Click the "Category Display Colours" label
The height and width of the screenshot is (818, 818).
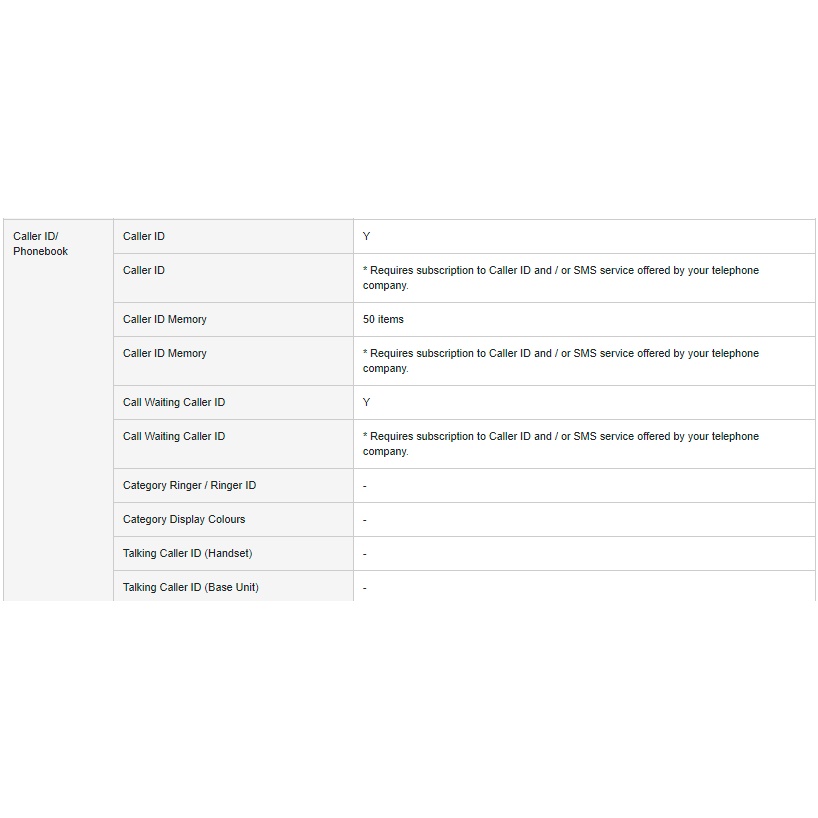(184, 520)
